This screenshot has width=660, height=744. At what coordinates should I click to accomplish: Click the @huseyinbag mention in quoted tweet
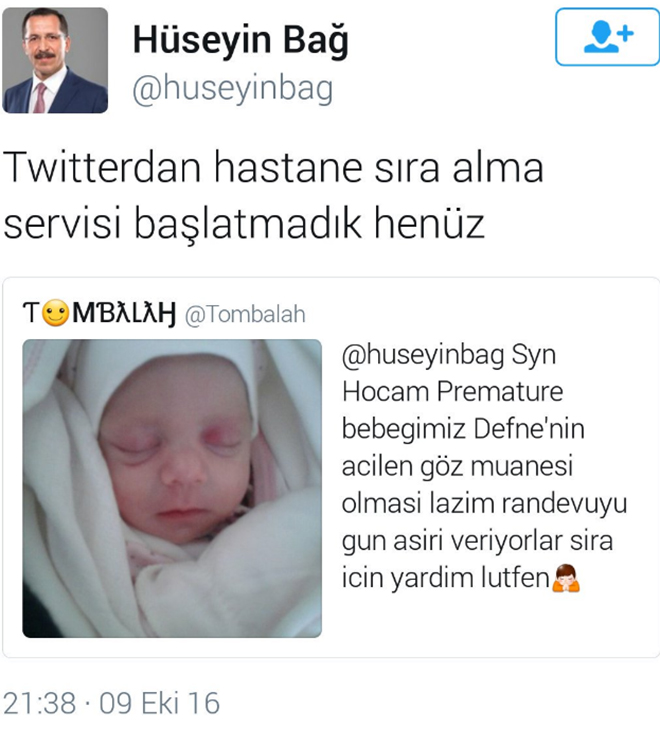click(x=423, y=355)
